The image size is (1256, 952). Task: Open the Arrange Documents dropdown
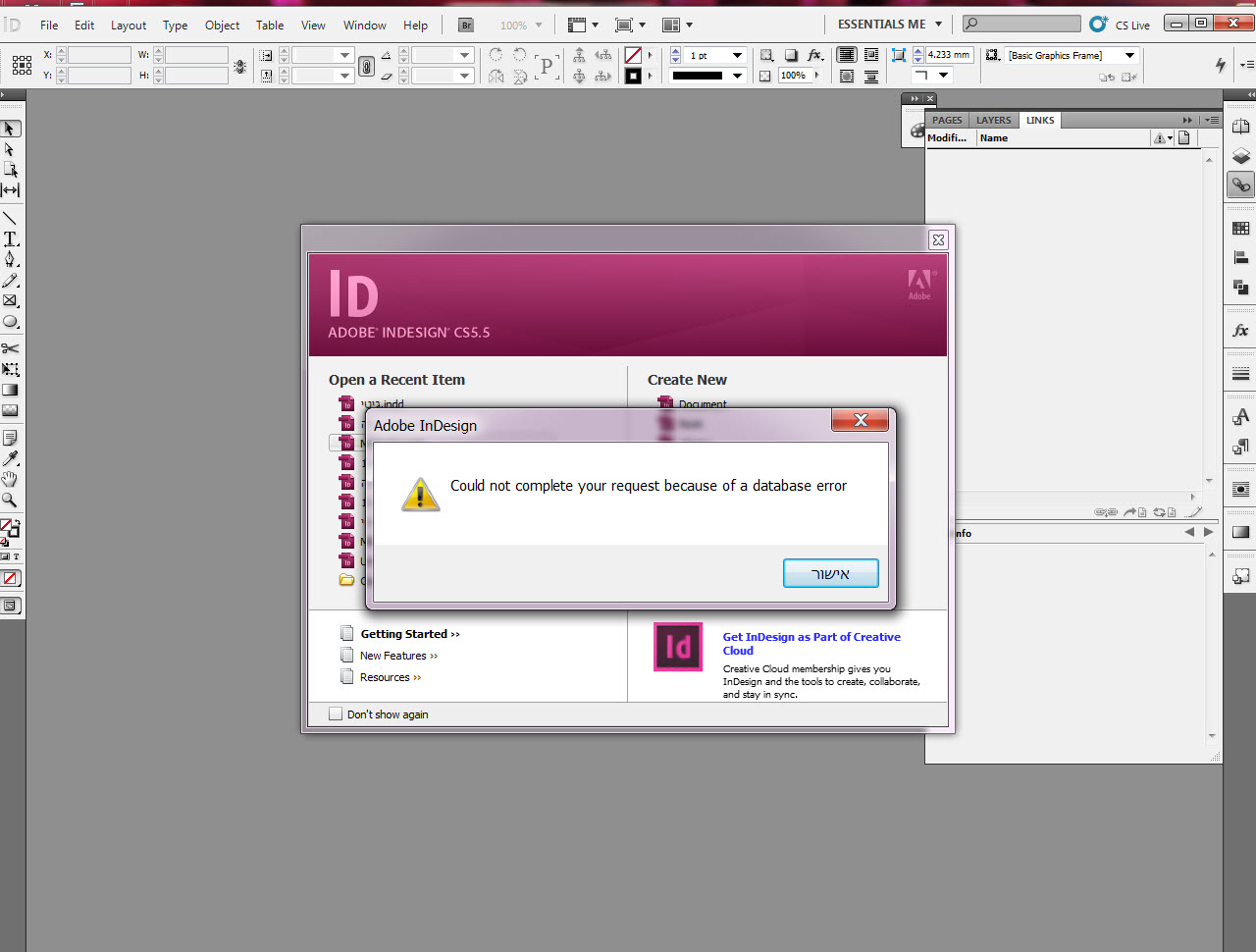click(677, 26)
